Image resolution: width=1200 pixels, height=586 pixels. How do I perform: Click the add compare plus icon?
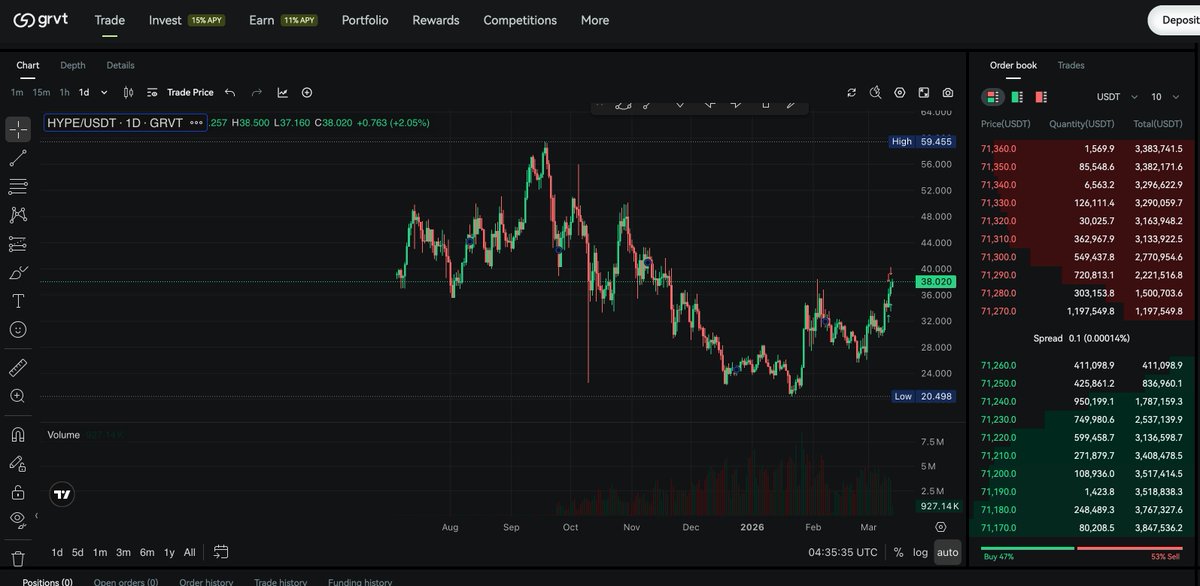[x=307, y=92]
